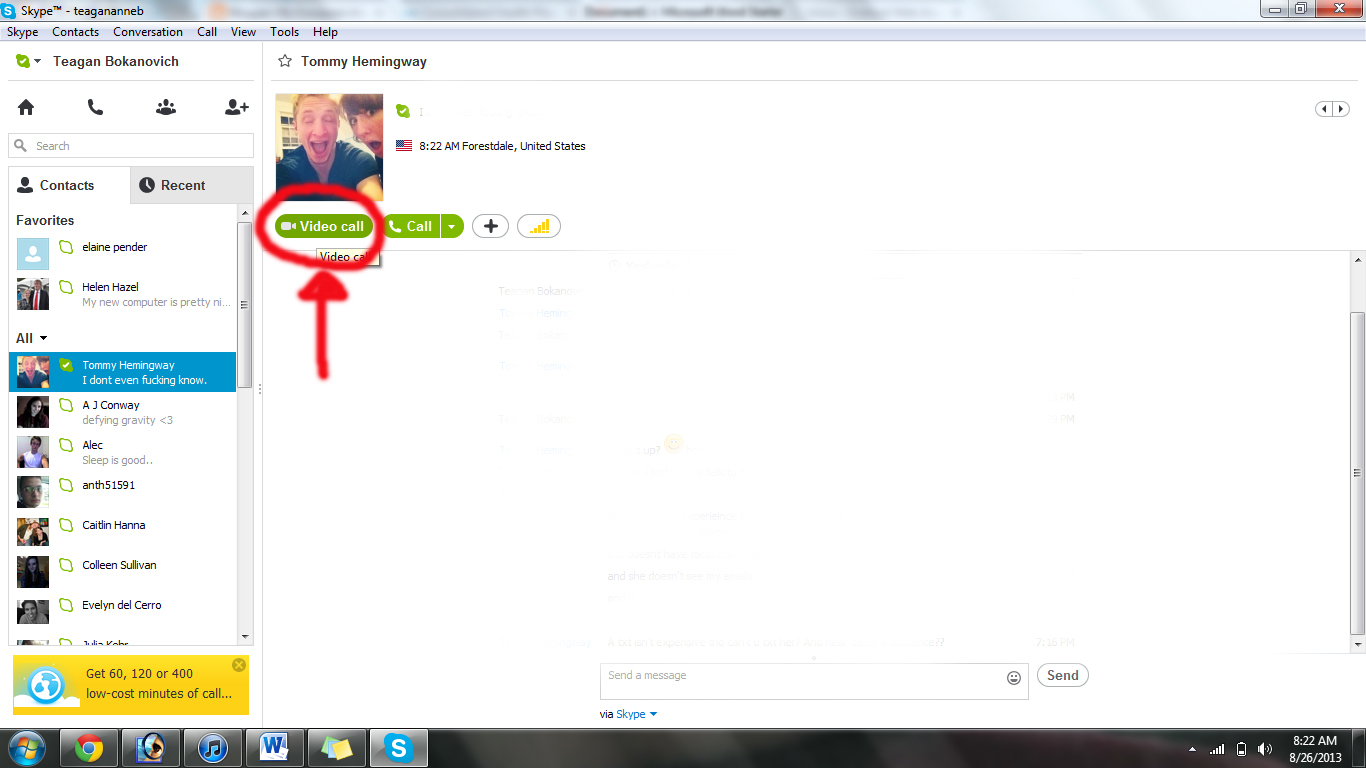Open Microsoft Word from taskbar
The height and width of the screenshot is (768, 1366).
[x=275, y=748]
